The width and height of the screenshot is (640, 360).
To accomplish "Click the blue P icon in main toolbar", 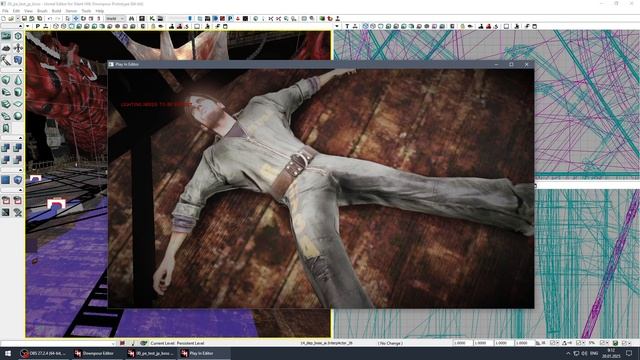I will tap(230, 19).
